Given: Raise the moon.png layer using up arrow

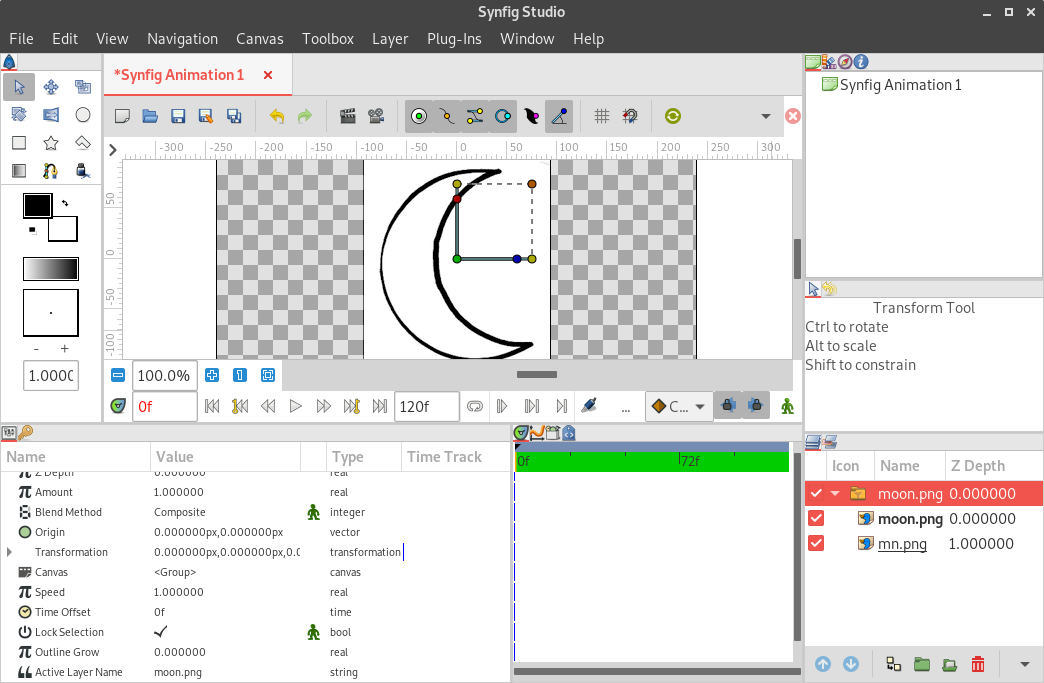Looking at the screenshot, I should pos(822,663).
